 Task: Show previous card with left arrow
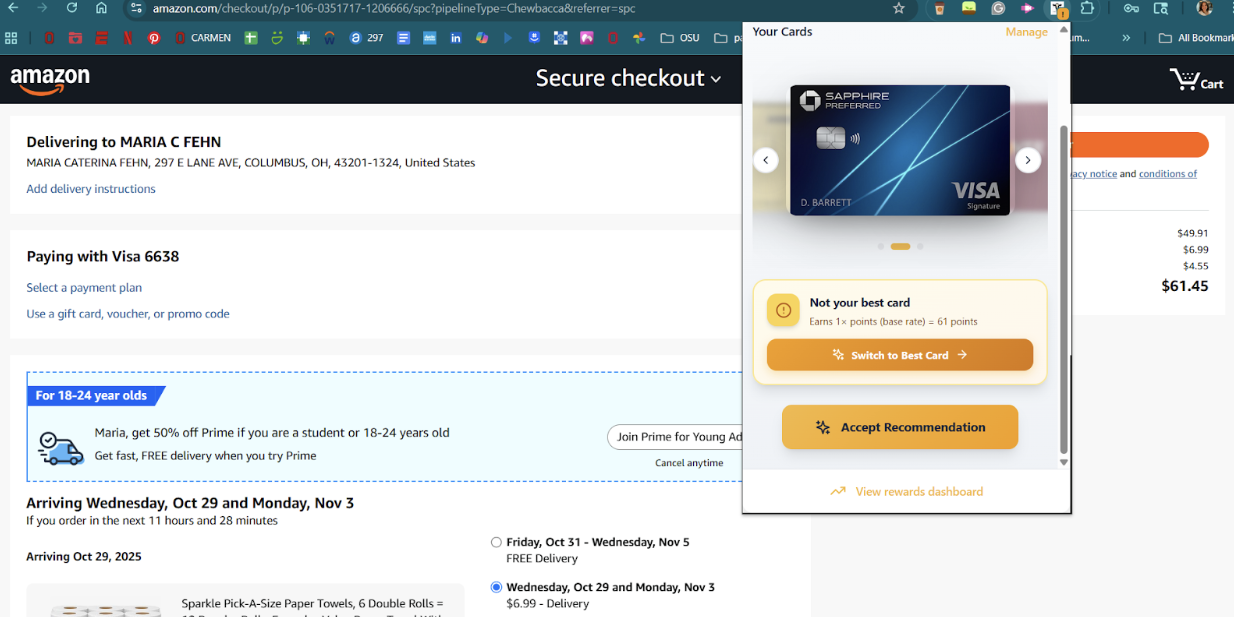tap(766, 160)
